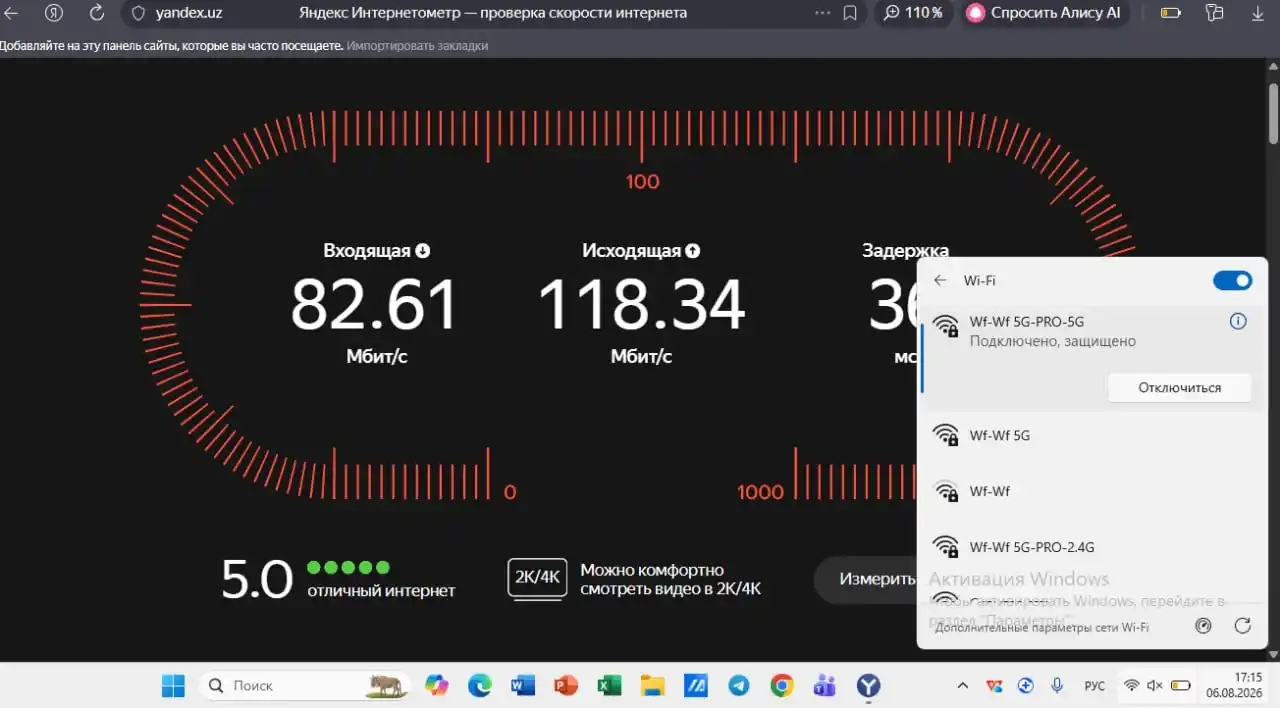Screen dimensions: 1280x708
Task: Click the page vertical scrollbar thumb
Action: coord(1273,115)
